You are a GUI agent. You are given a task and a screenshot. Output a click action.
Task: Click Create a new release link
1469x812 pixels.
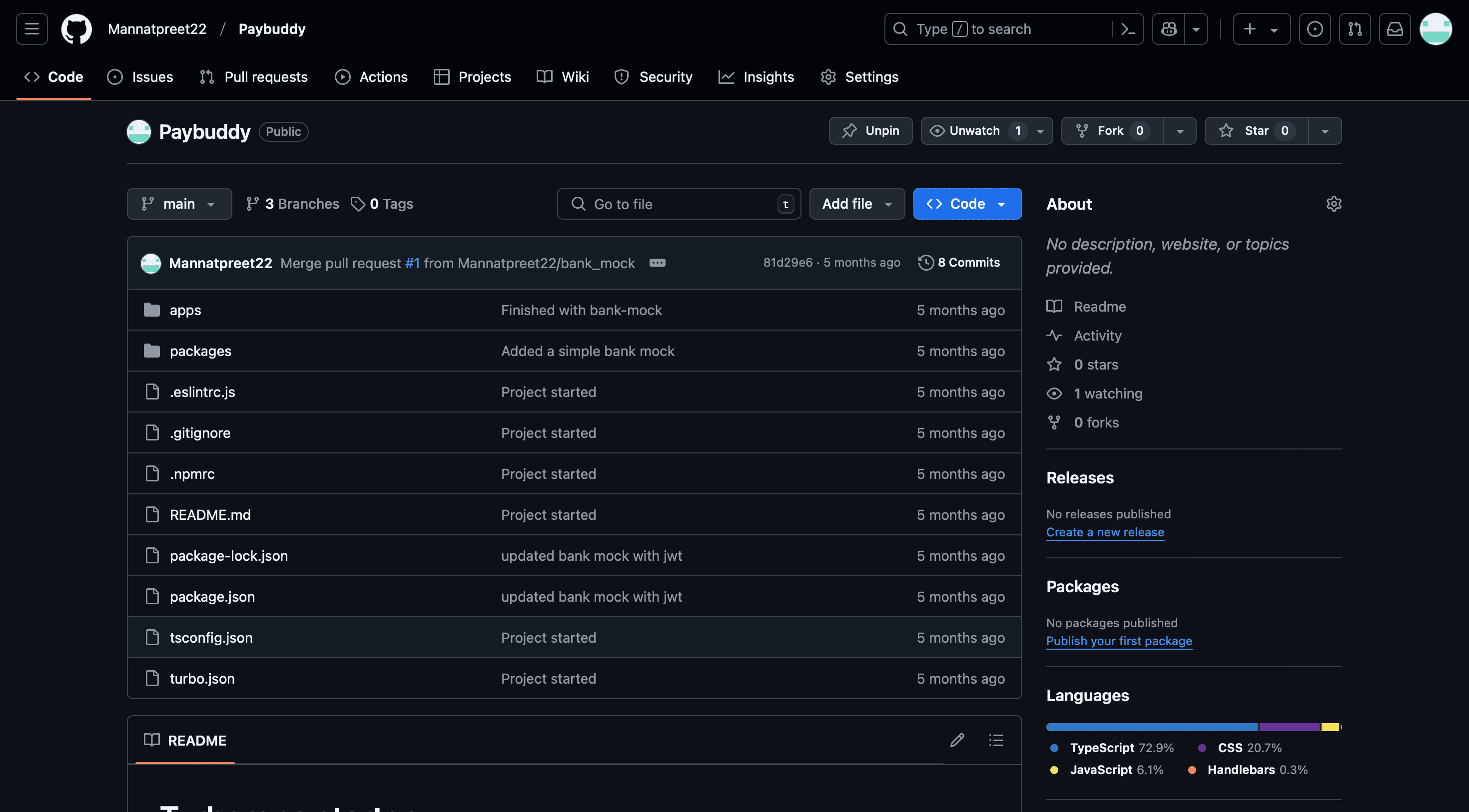[1105, 532]
